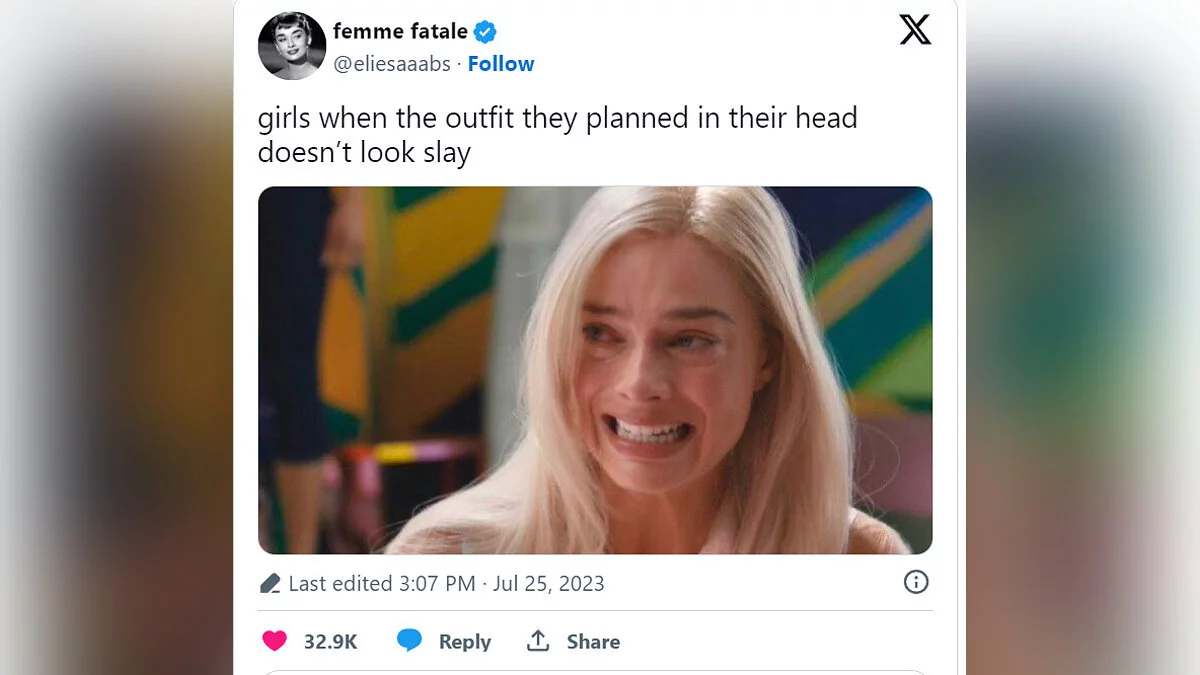The image size is (1200, 675).
Task: Open the femme fatale display name
Action: (x=400, y=32)
